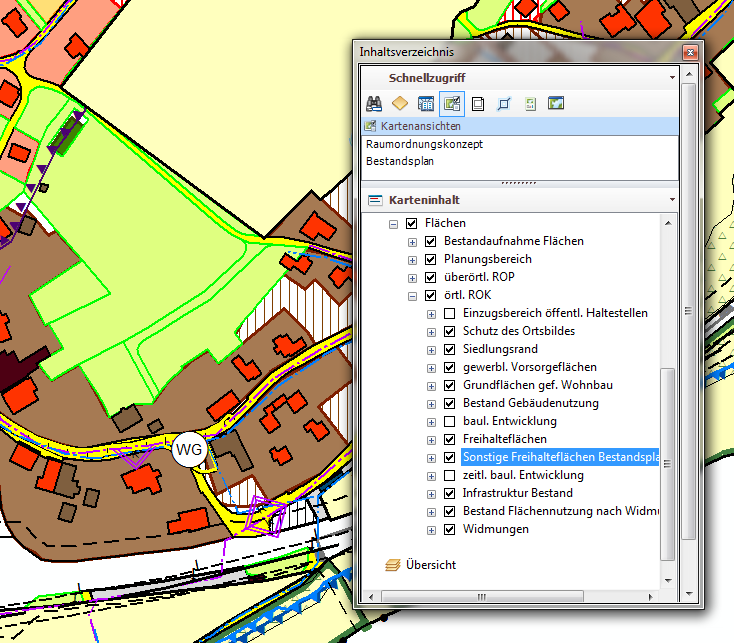This screenshot has height=643, width=734.
Task: Click the page layout icon in Schnellzugriff
Action: pyautogui.click(x=478, y=103)
